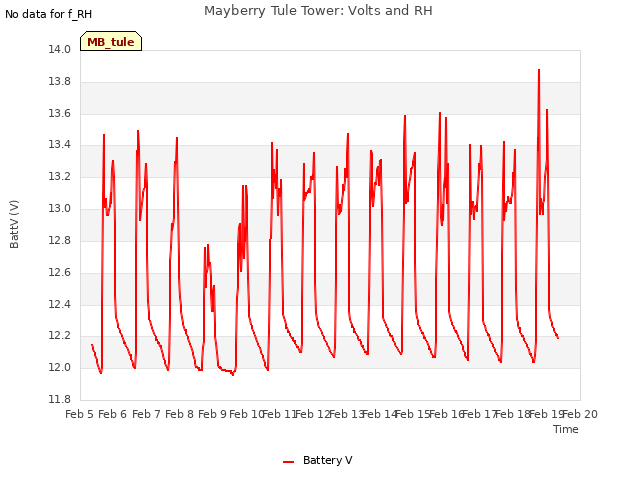Click the 'No data for f_RH' message

49,14
